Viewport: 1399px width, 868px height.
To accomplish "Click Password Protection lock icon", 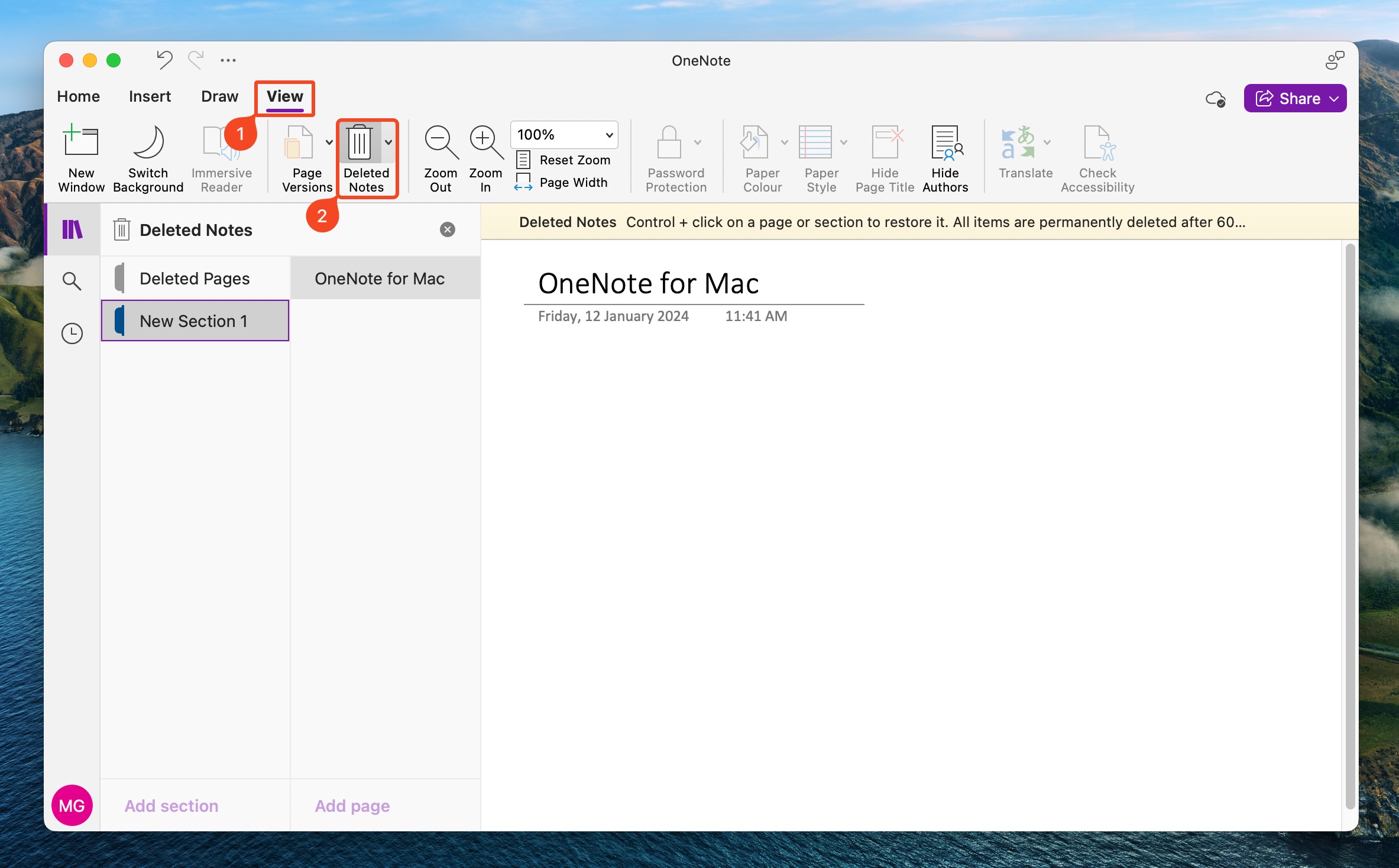I will (669, 142).
